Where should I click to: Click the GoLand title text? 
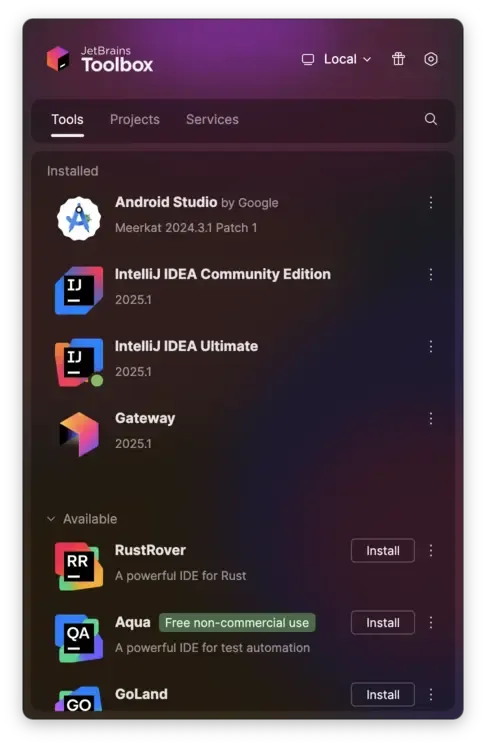pyautogui.click(x=141, y=694)
